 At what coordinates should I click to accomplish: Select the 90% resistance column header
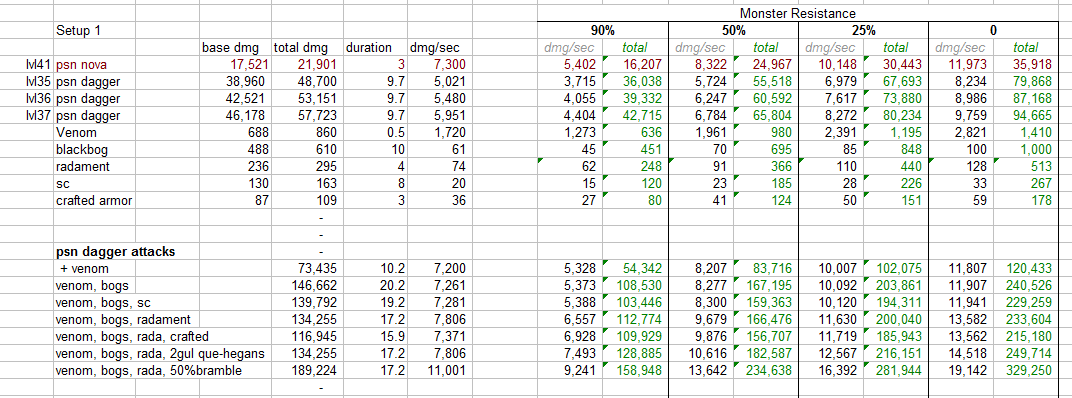[x=602, y=31]
